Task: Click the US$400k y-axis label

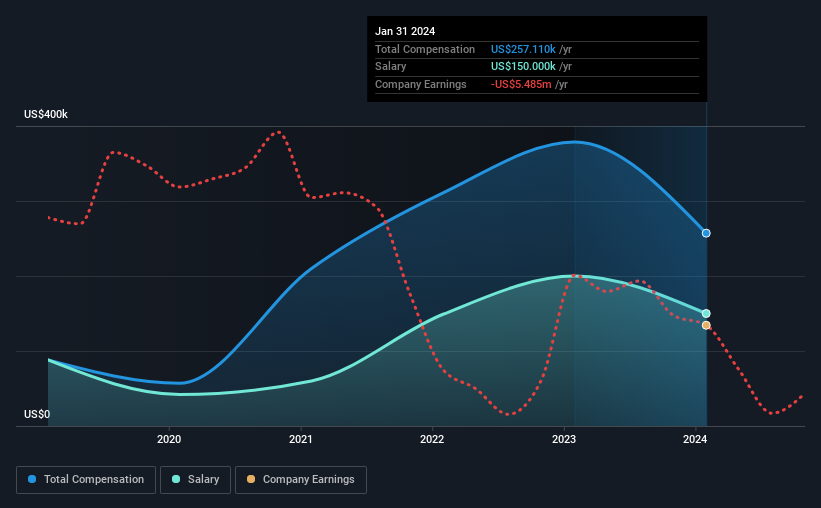Action: (x=46, y=114)
